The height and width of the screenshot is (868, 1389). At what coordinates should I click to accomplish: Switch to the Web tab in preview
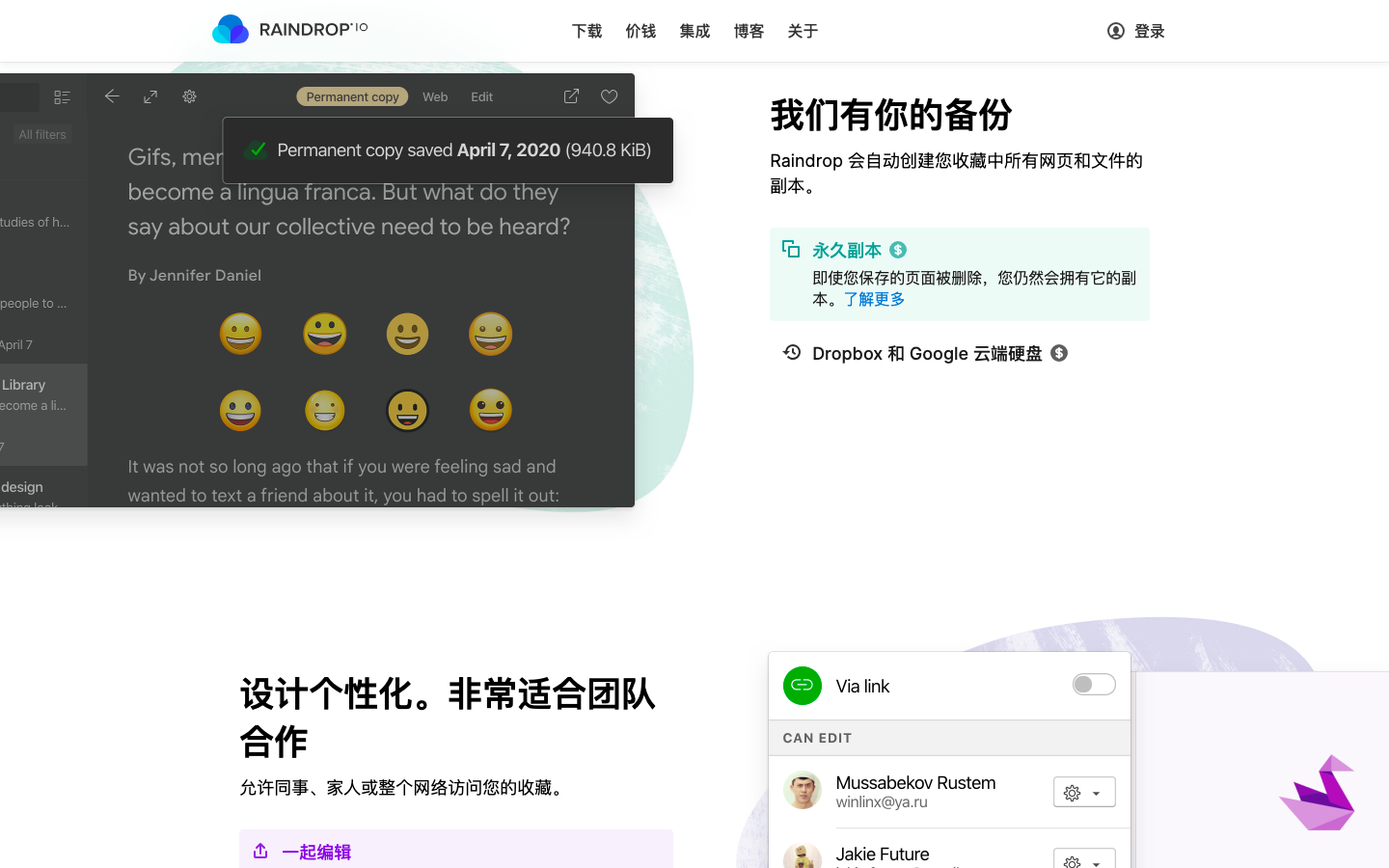tap(435, 96)
